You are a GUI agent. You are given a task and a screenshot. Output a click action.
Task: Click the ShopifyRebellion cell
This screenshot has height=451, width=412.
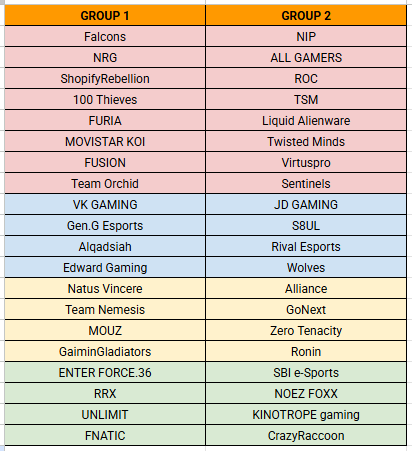(x=105, y=78)
